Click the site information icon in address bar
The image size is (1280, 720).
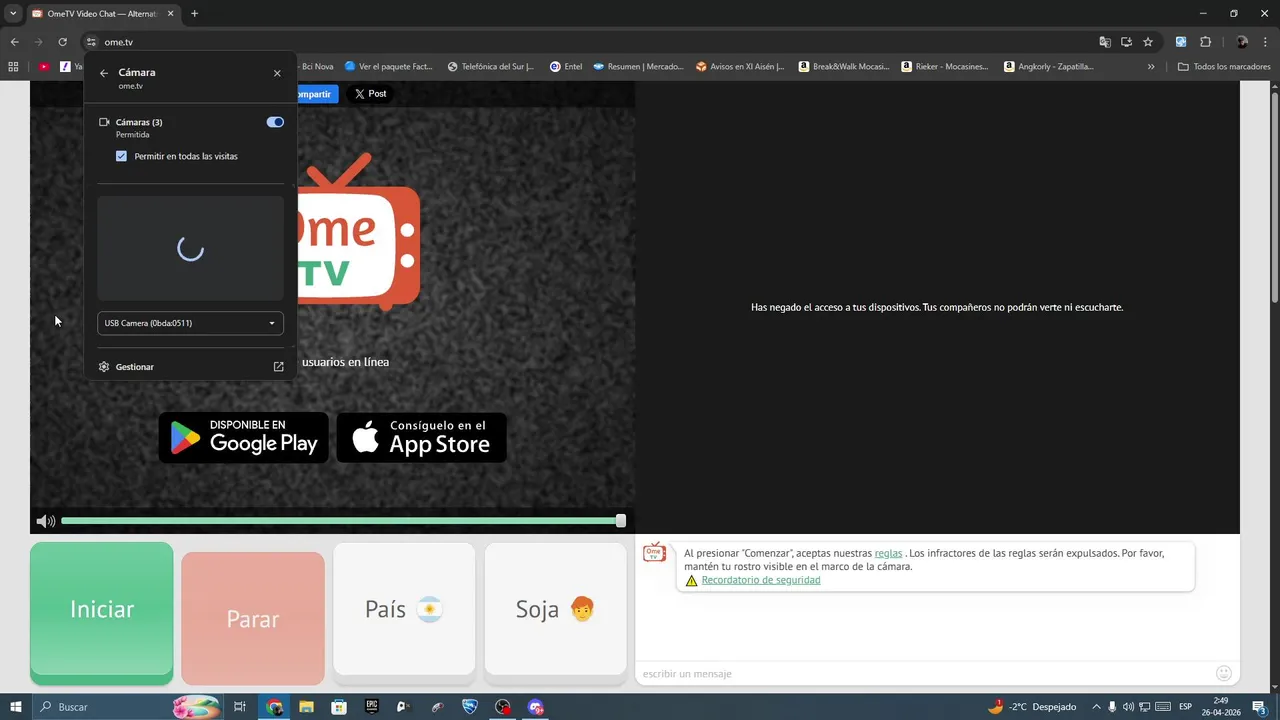pyautogui.click(x=90, y=42)
